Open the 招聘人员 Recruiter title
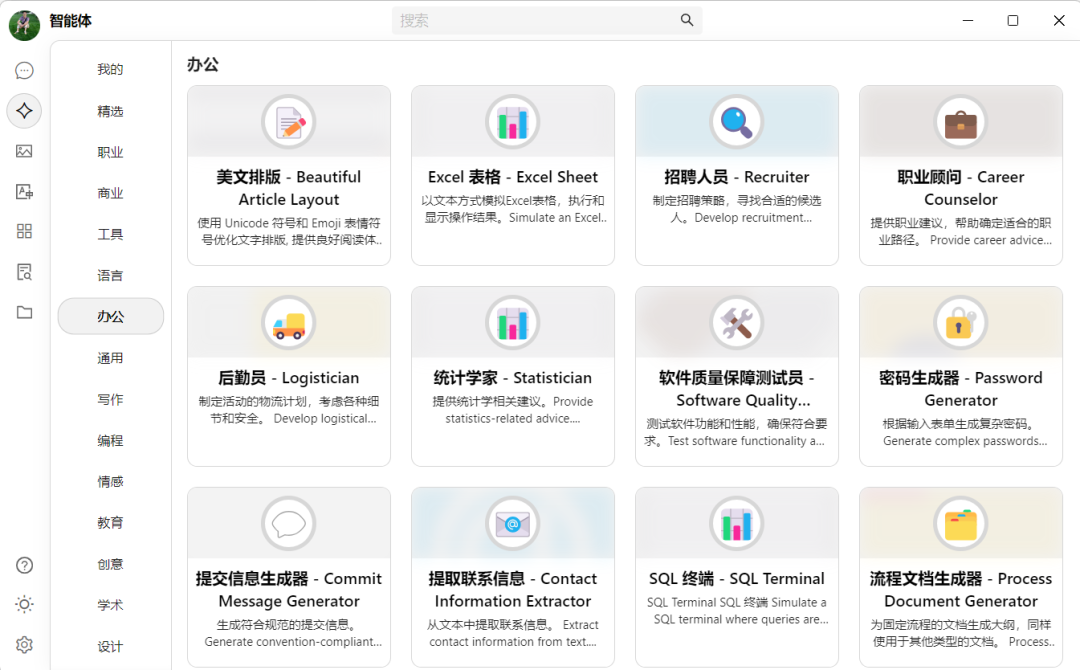 coord(736,177)
